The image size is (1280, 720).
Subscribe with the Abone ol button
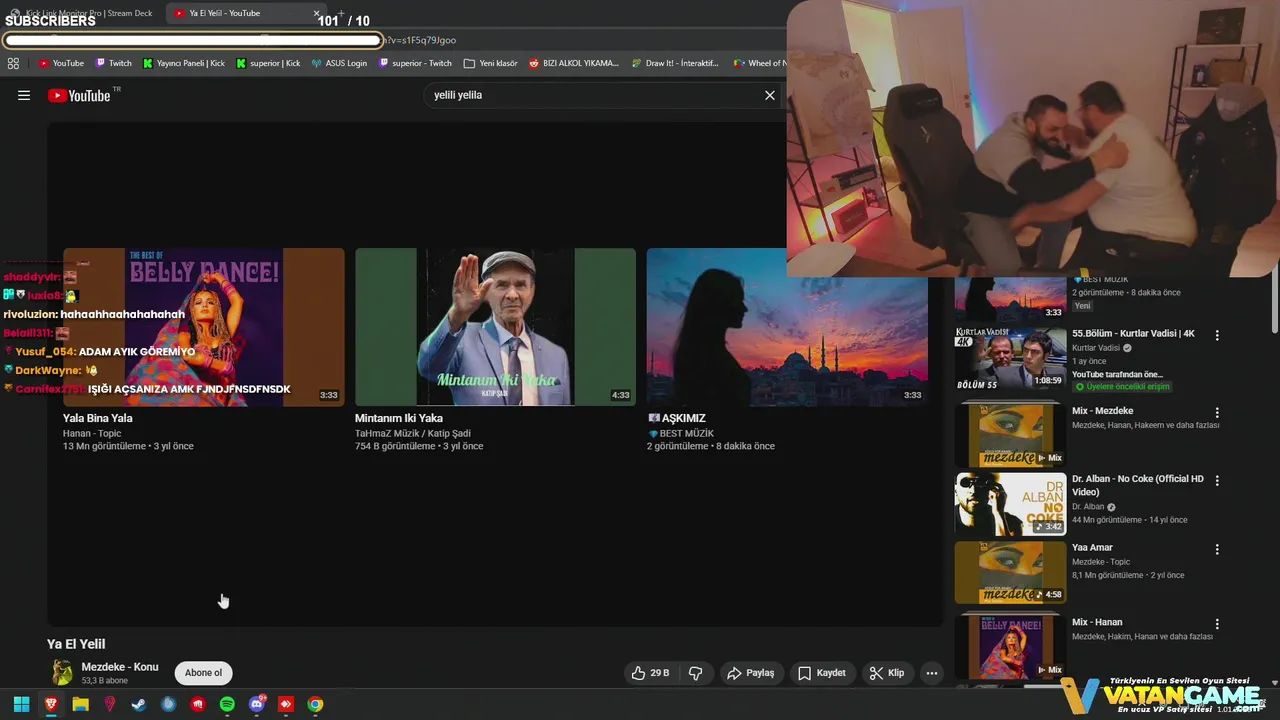[203, 673]
